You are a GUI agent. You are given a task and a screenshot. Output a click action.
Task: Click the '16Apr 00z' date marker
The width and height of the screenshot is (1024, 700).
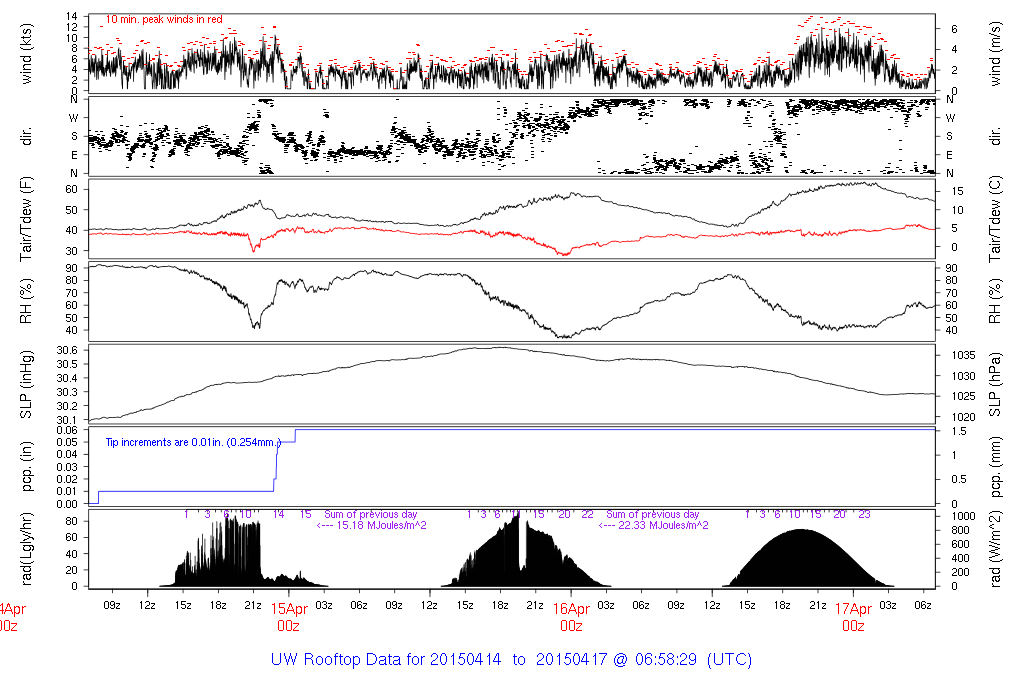click(571, 617)
